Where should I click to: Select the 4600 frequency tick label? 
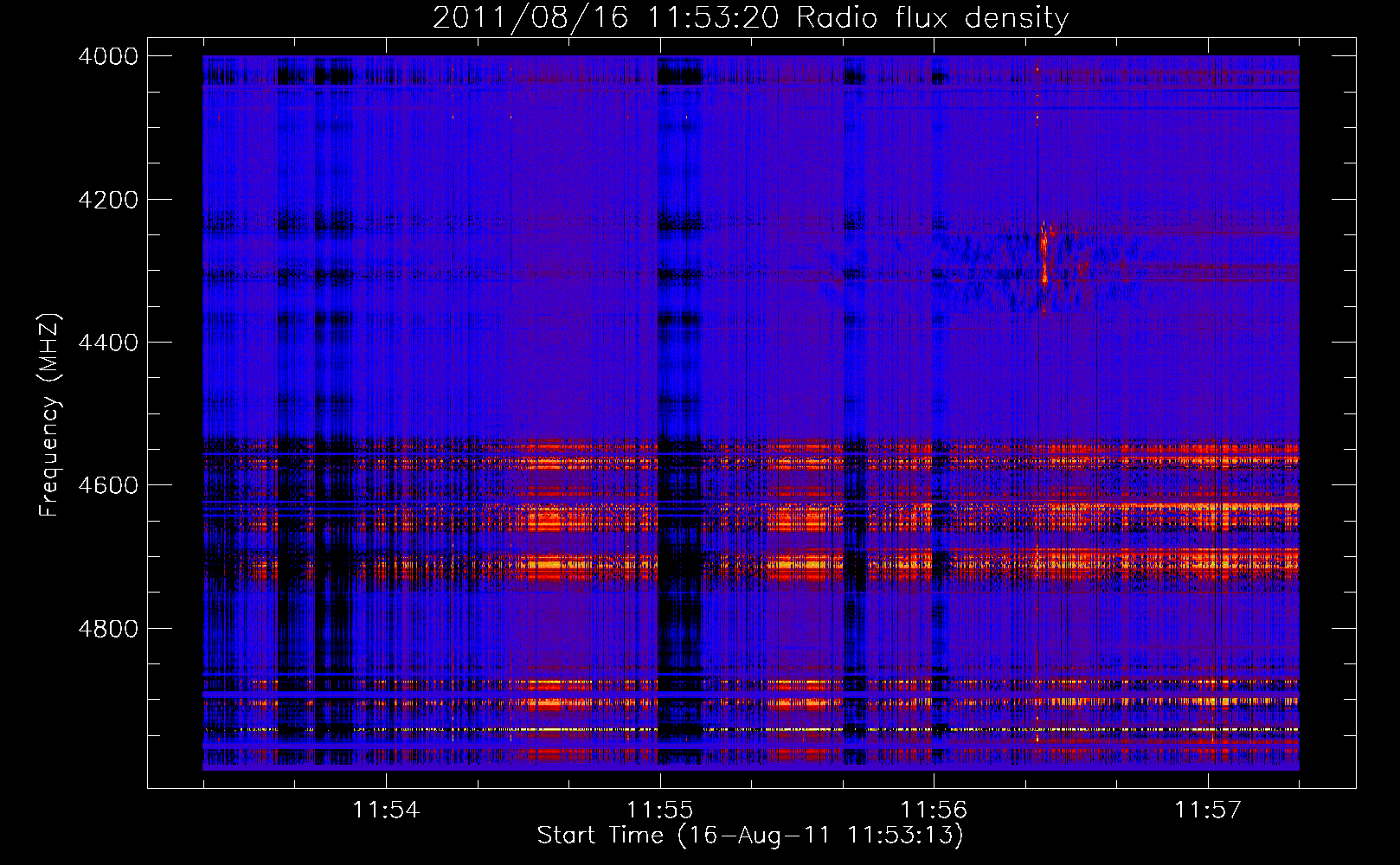[108, 485]
